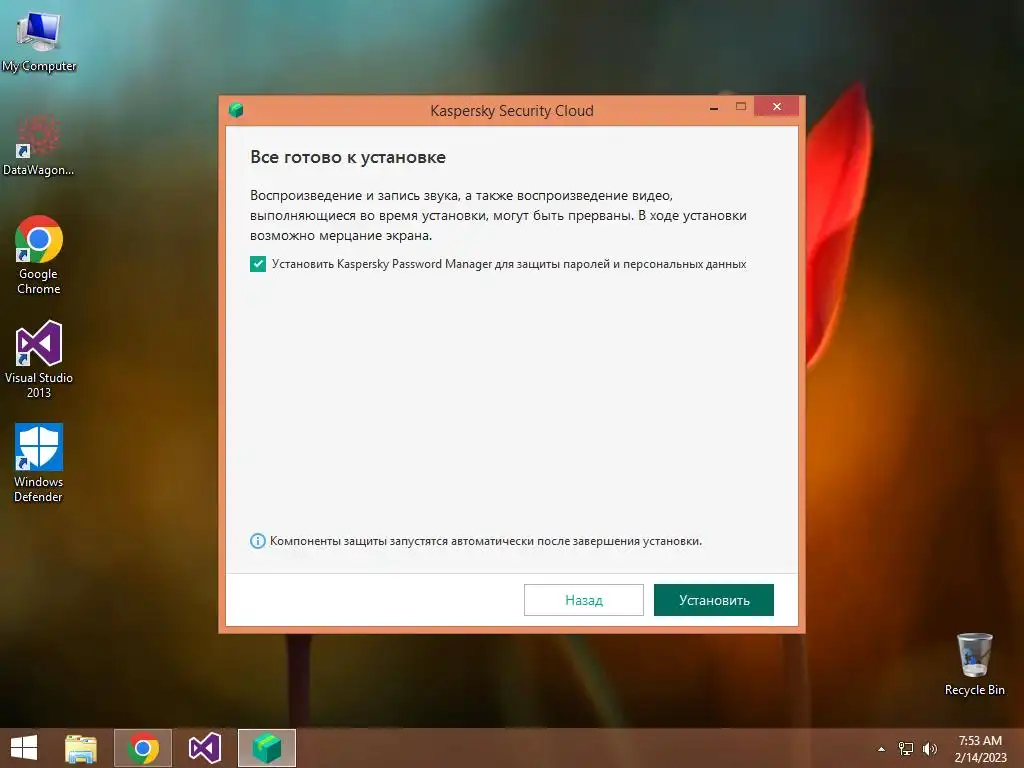Uncheck Установить Kaspersky Password Manager checkbox

pos(258,264)
